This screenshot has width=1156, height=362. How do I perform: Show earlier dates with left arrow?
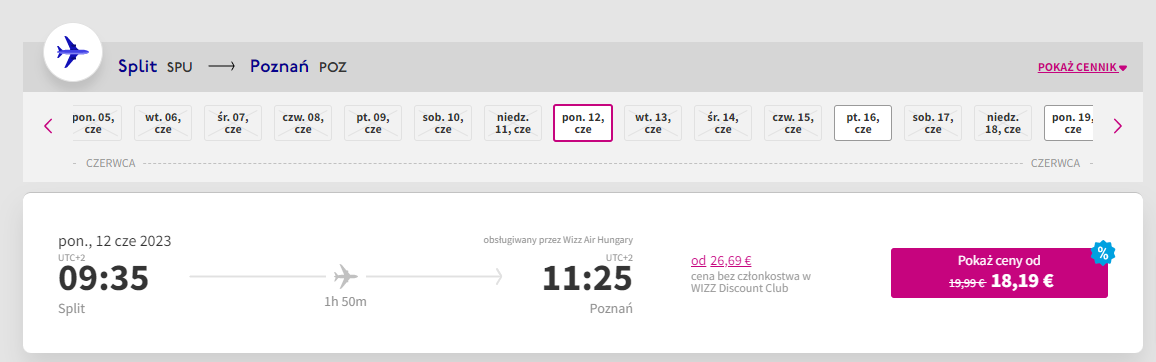[x=49, y=126]
